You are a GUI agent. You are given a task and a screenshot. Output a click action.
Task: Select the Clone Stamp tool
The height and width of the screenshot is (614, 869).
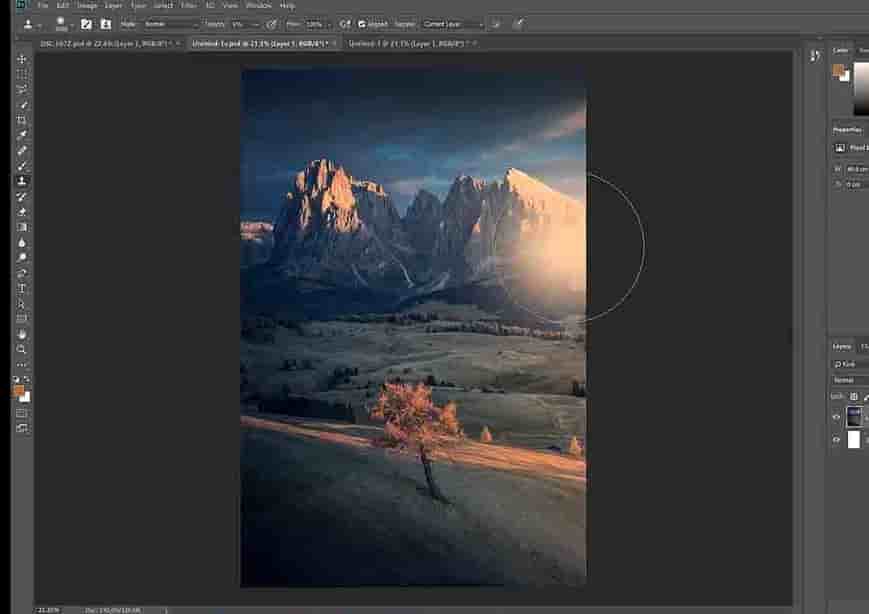[x=22, y=181]
